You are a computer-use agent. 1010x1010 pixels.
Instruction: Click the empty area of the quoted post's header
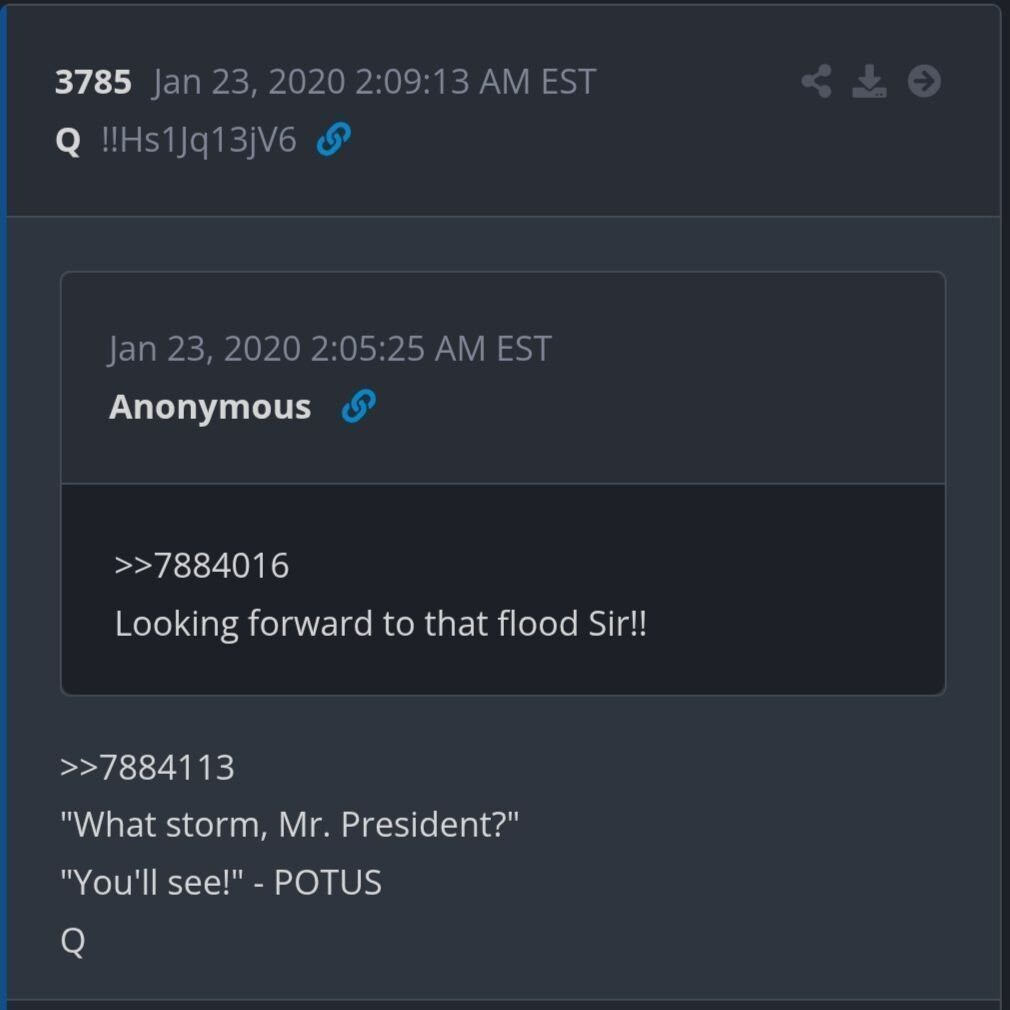click(700, 380)
